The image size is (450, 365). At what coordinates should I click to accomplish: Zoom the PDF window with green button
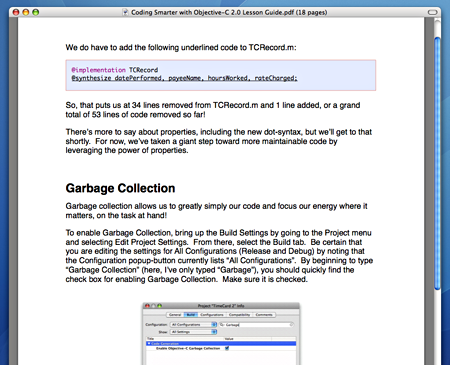[36, 12]
